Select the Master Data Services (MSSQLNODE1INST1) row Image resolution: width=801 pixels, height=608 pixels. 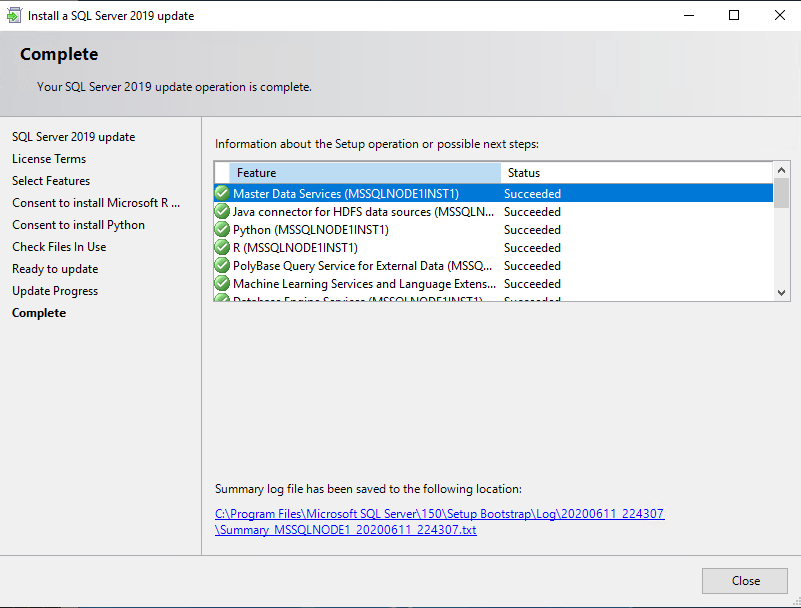click(x=493, y=194)
